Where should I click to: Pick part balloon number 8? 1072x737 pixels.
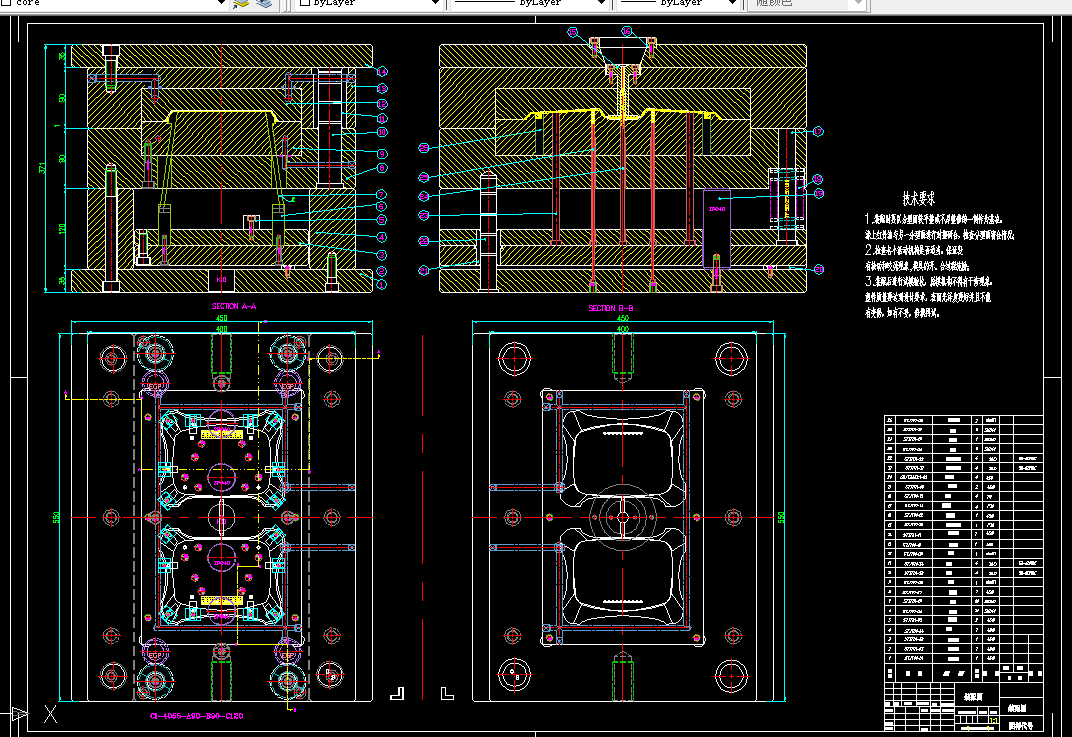[381, 168]
